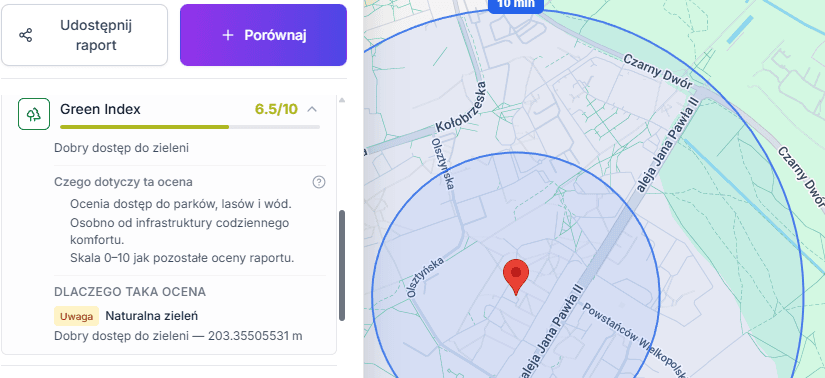Click text Skala 0–10 jak pozostałe oceny raportu
This screenshot has width=825, height=378.
pos(182,258)
